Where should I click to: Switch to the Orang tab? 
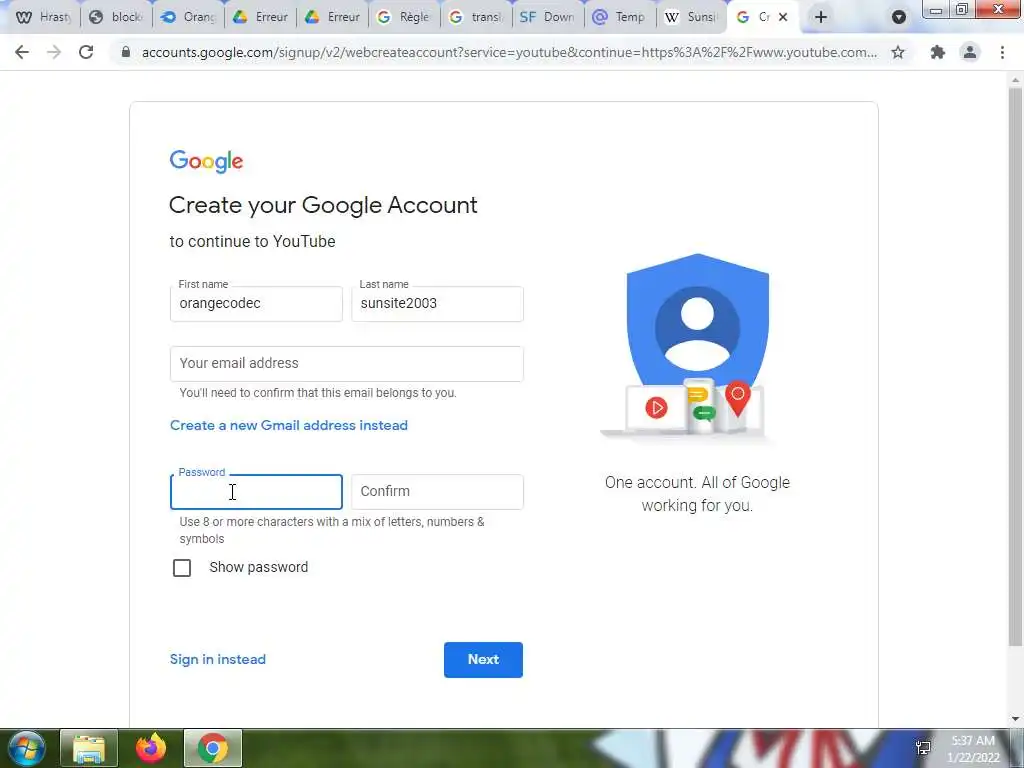click(x=188, y=17)
